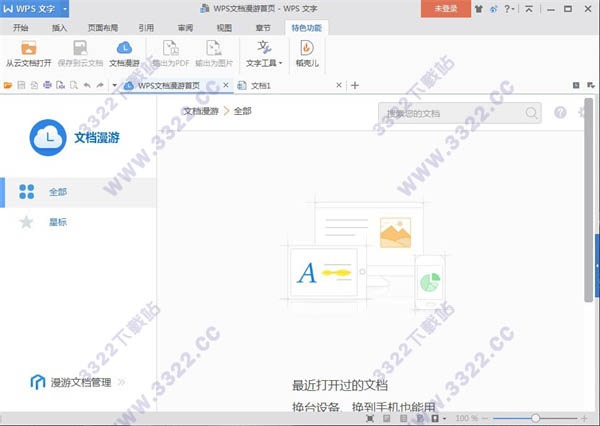Click the skin shirt icon in title bar
Image resolution: width=600 pixels, height=426 pixels.
479,8
